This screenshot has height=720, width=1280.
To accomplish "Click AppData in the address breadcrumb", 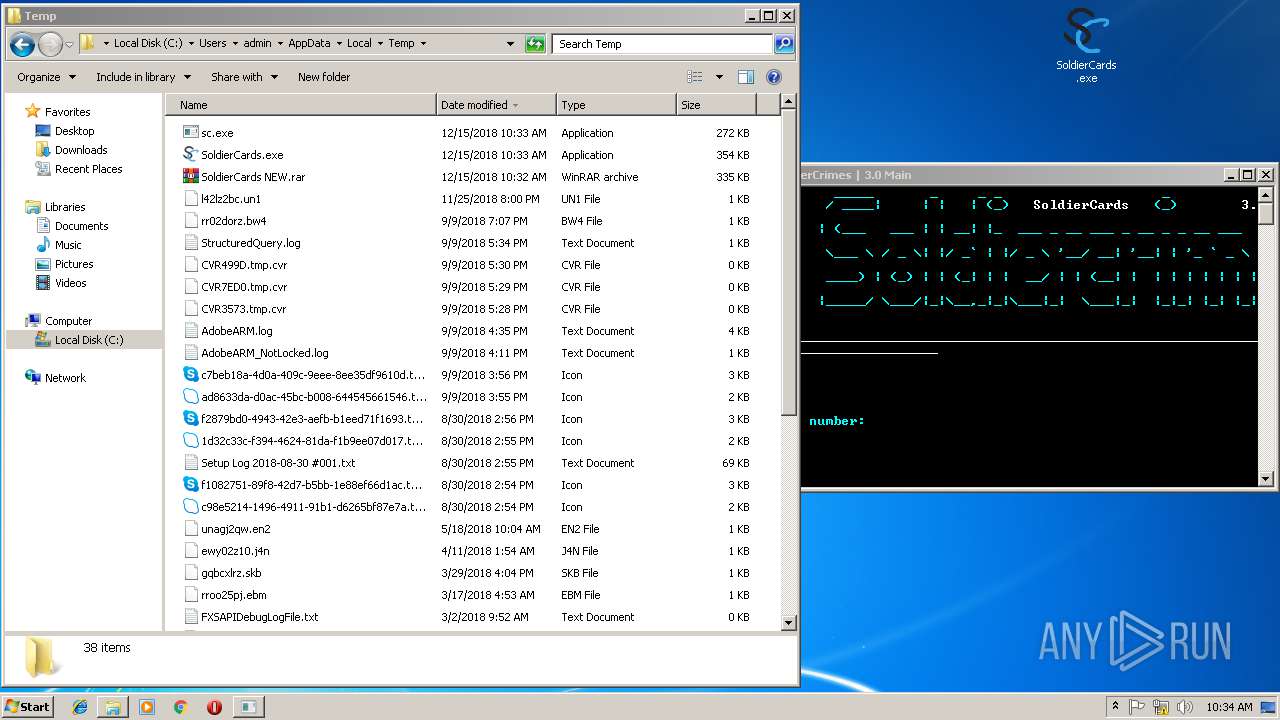I will tap(309, 44).
